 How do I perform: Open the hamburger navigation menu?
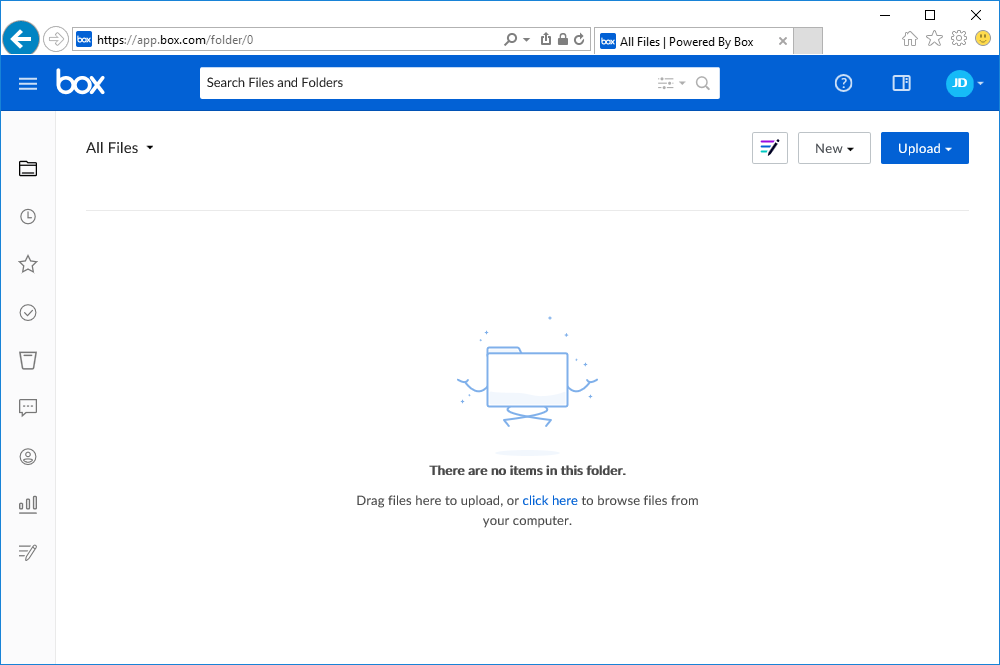(x=27, y=84)
